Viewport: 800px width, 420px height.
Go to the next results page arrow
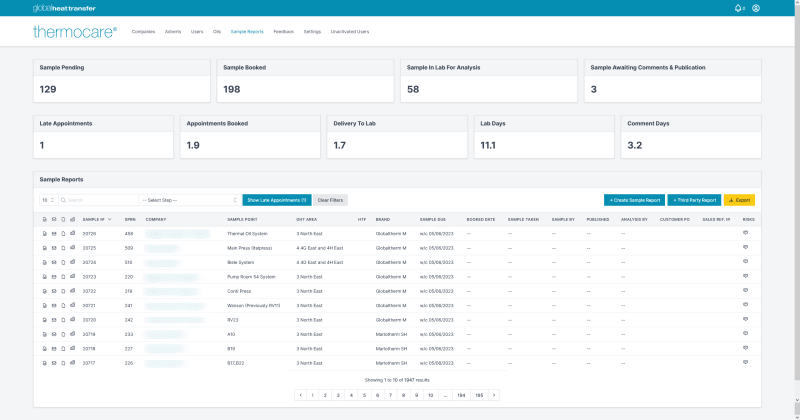493,395
